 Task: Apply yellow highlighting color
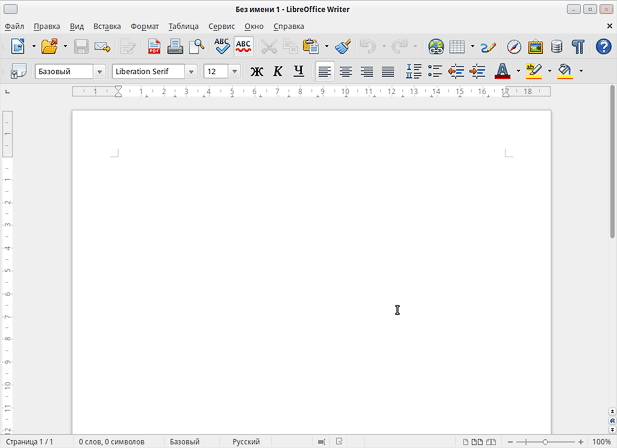point(534,71)
